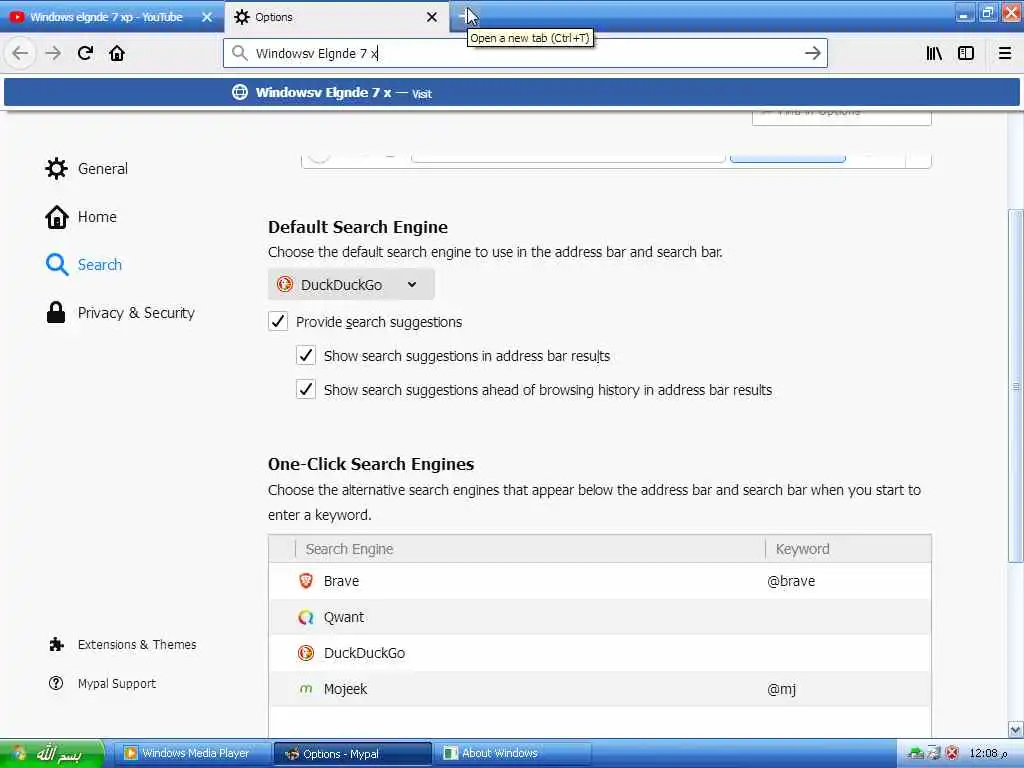Click the Search magnifier icon in sidebar
Image resolution: width=1024 pixels, height=768 pixels.
[x=57, y=264]
